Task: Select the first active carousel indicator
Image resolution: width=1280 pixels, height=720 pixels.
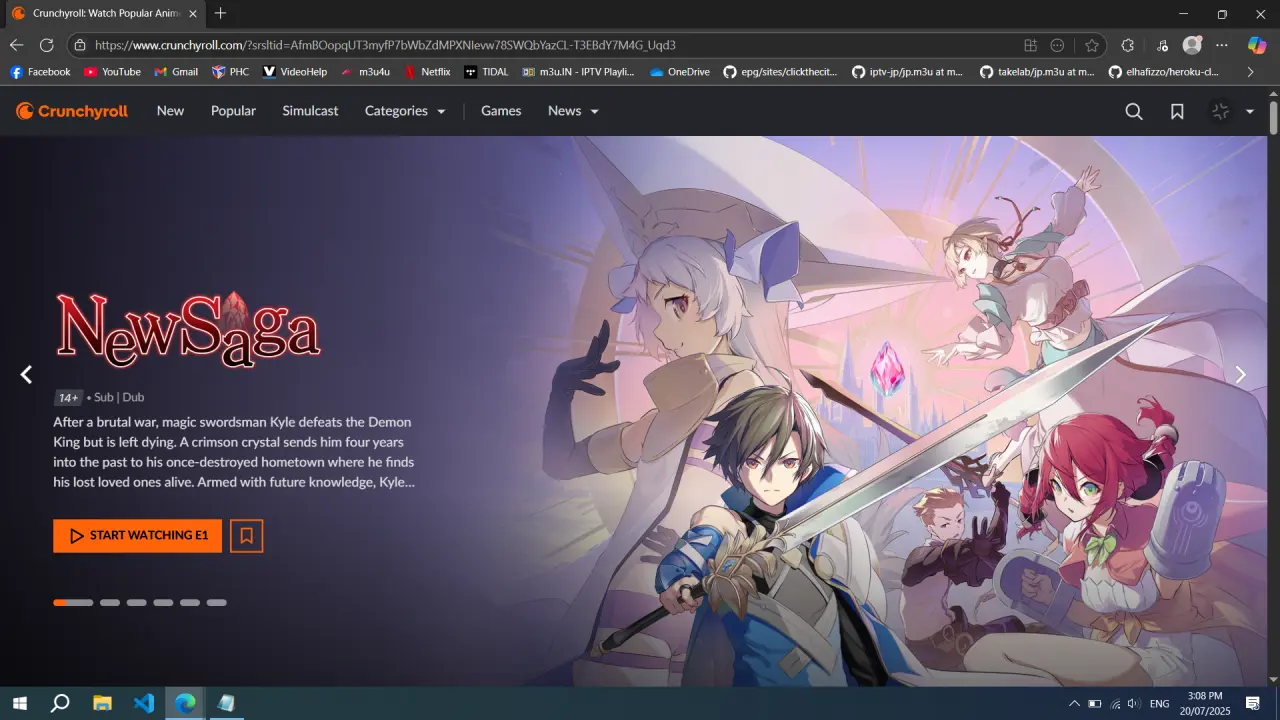Action: 73,603
